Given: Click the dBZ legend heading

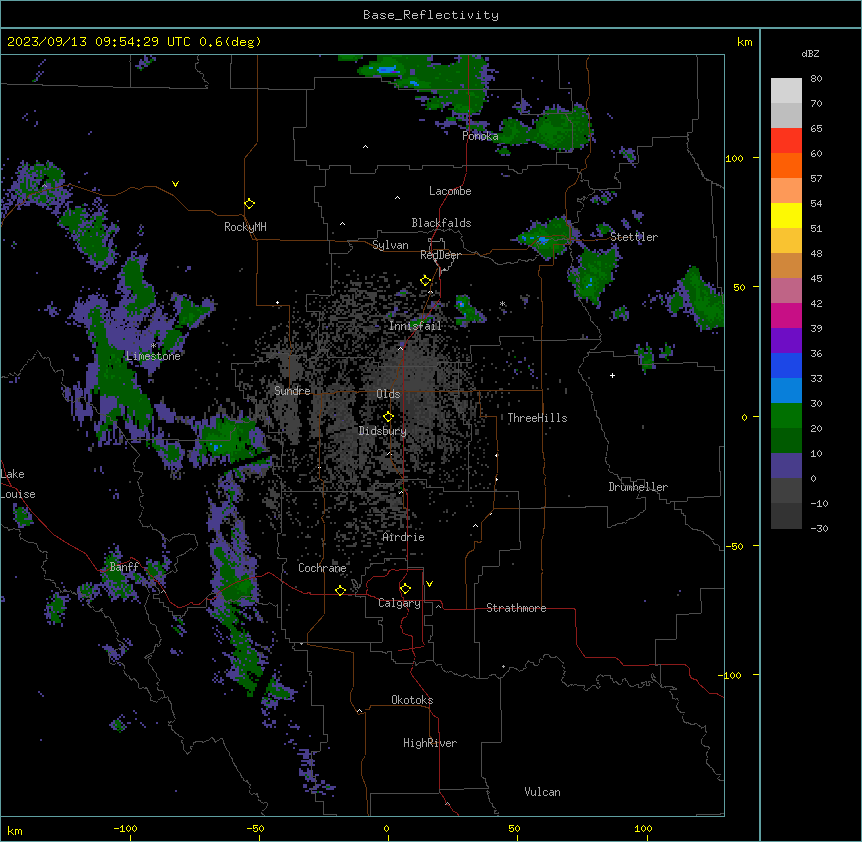Looking at the screenshot, I should click(x=810, y=54).
